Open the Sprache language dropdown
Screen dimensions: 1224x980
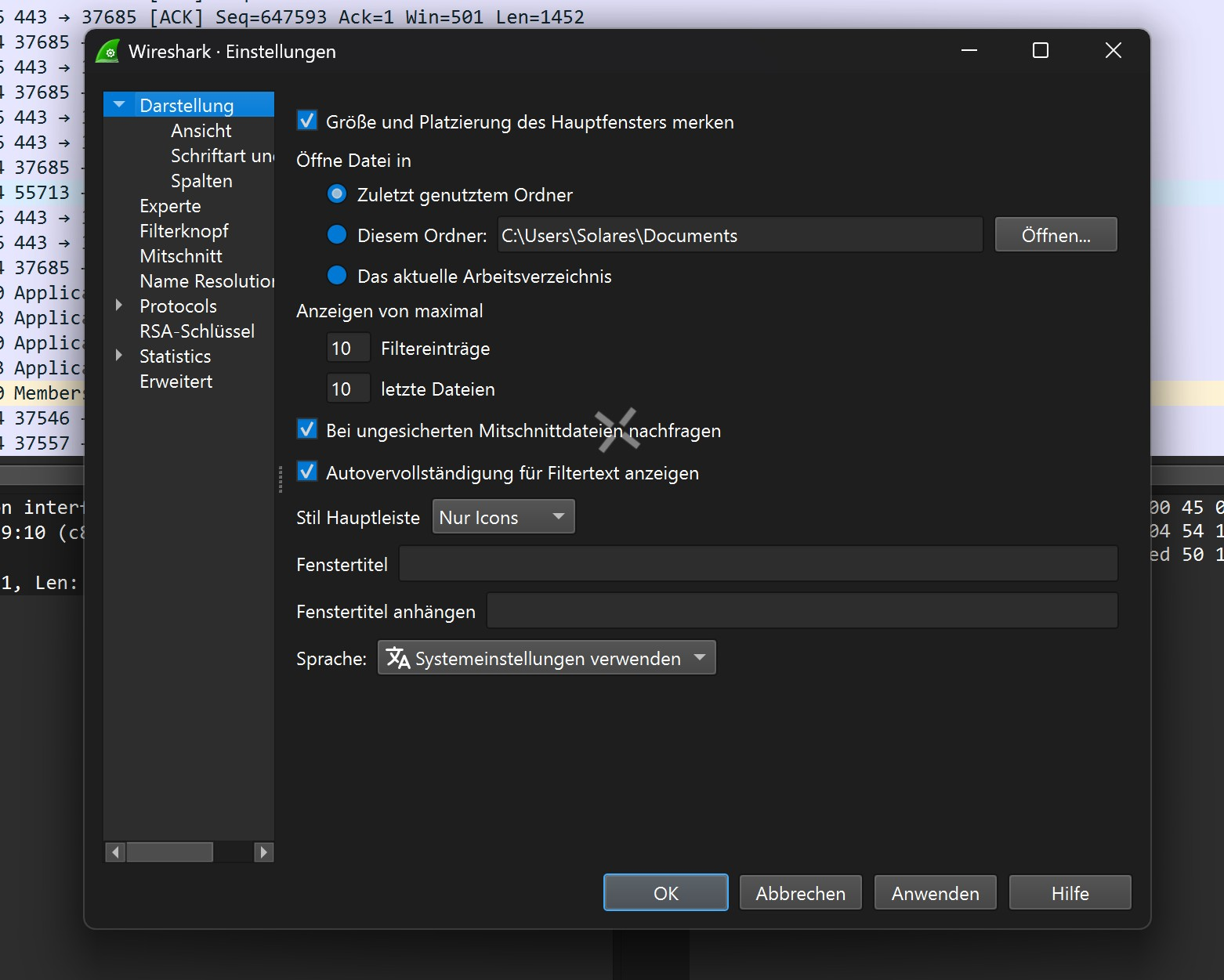(x=547, y=658)
